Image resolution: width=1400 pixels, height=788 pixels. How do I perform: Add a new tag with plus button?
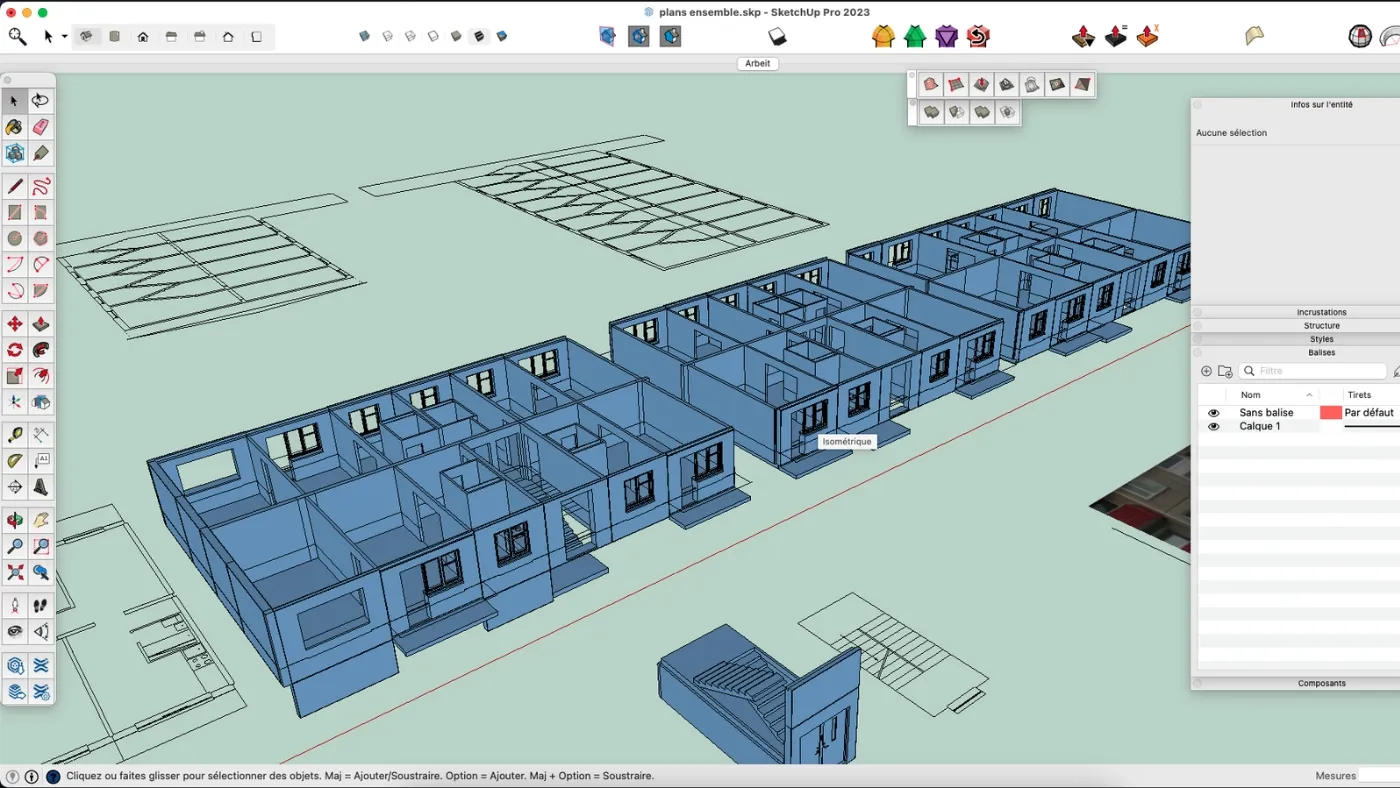coord(1207,371)
